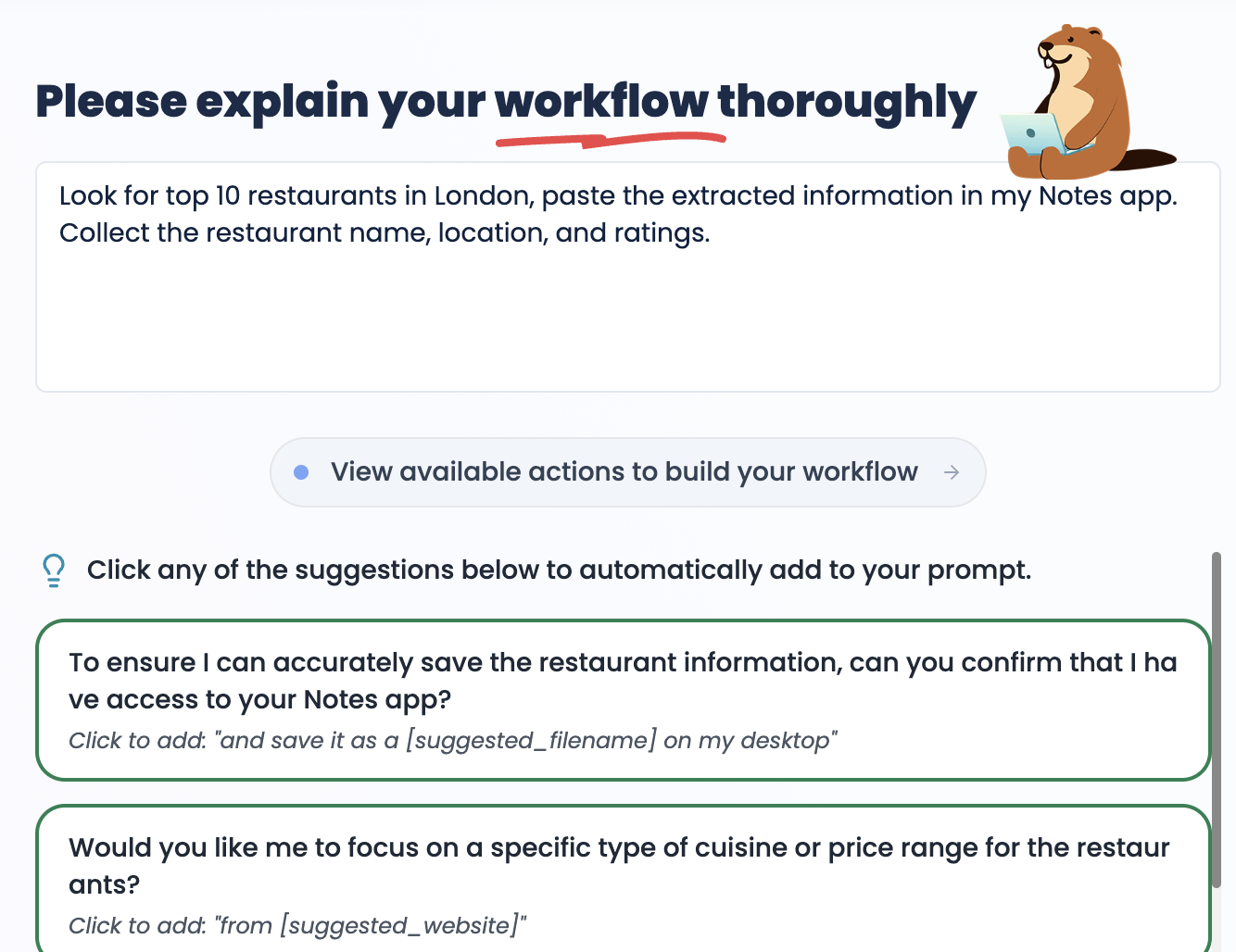Screen dimensions: 1236x952
Task: Click the word 'workflow' in the heading
Action: pos(602,102)
